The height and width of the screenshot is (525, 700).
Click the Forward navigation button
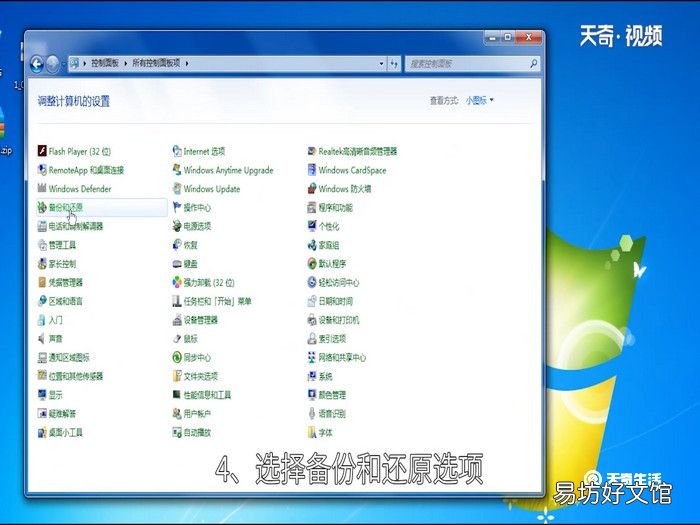point(53,64)
